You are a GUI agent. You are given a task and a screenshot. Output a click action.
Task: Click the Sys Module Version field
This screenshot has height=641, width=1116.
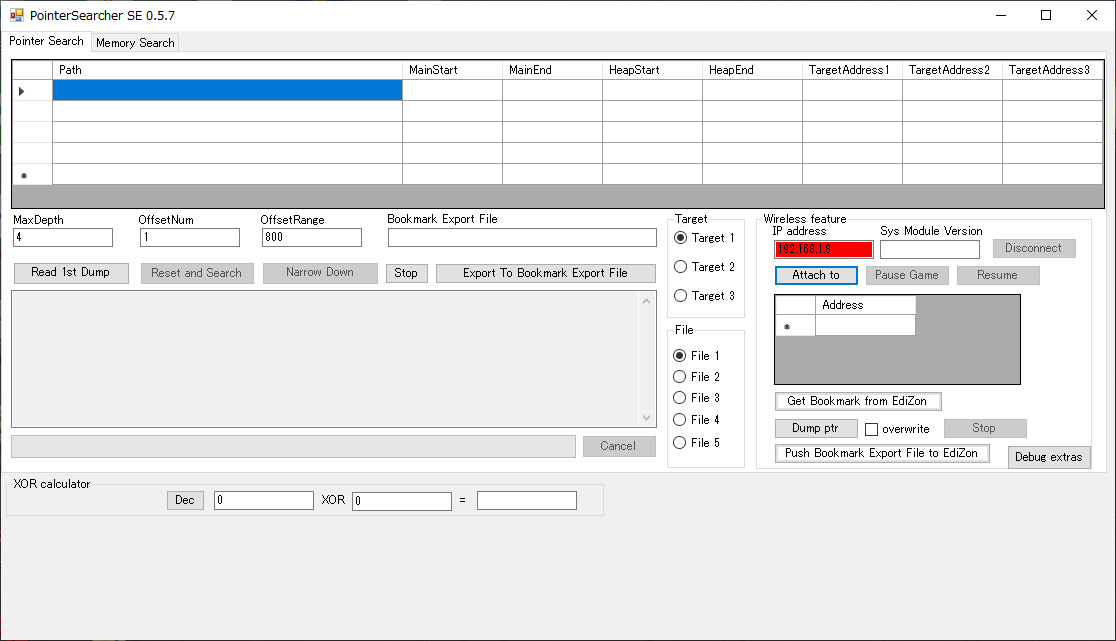[x=930, y=250]
